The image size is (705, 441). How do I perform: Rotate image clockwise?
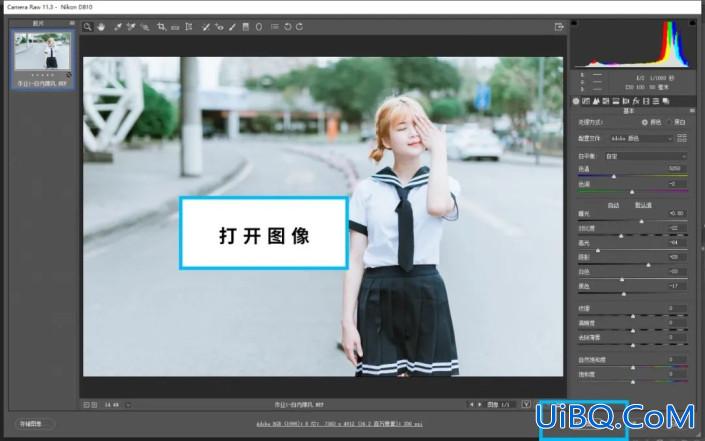[x=299, y=27]
